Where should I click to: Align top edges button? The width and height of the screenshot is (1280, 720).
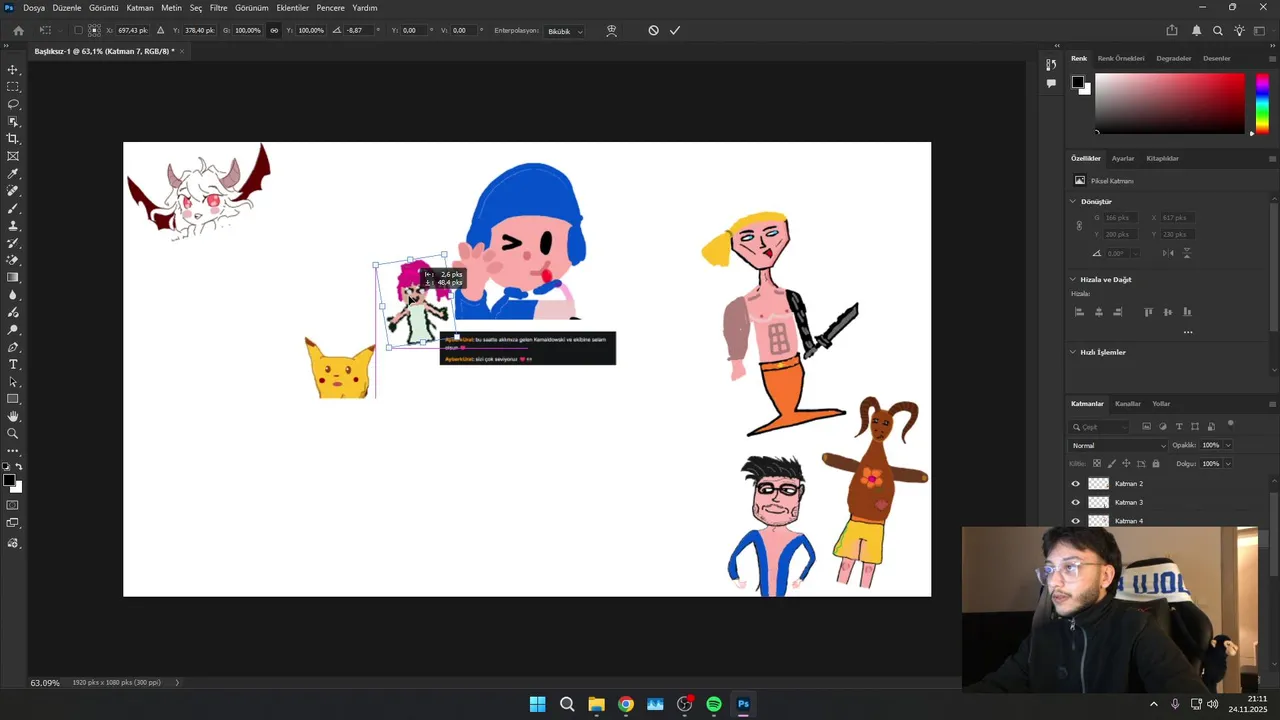[x=1148, y=312]
